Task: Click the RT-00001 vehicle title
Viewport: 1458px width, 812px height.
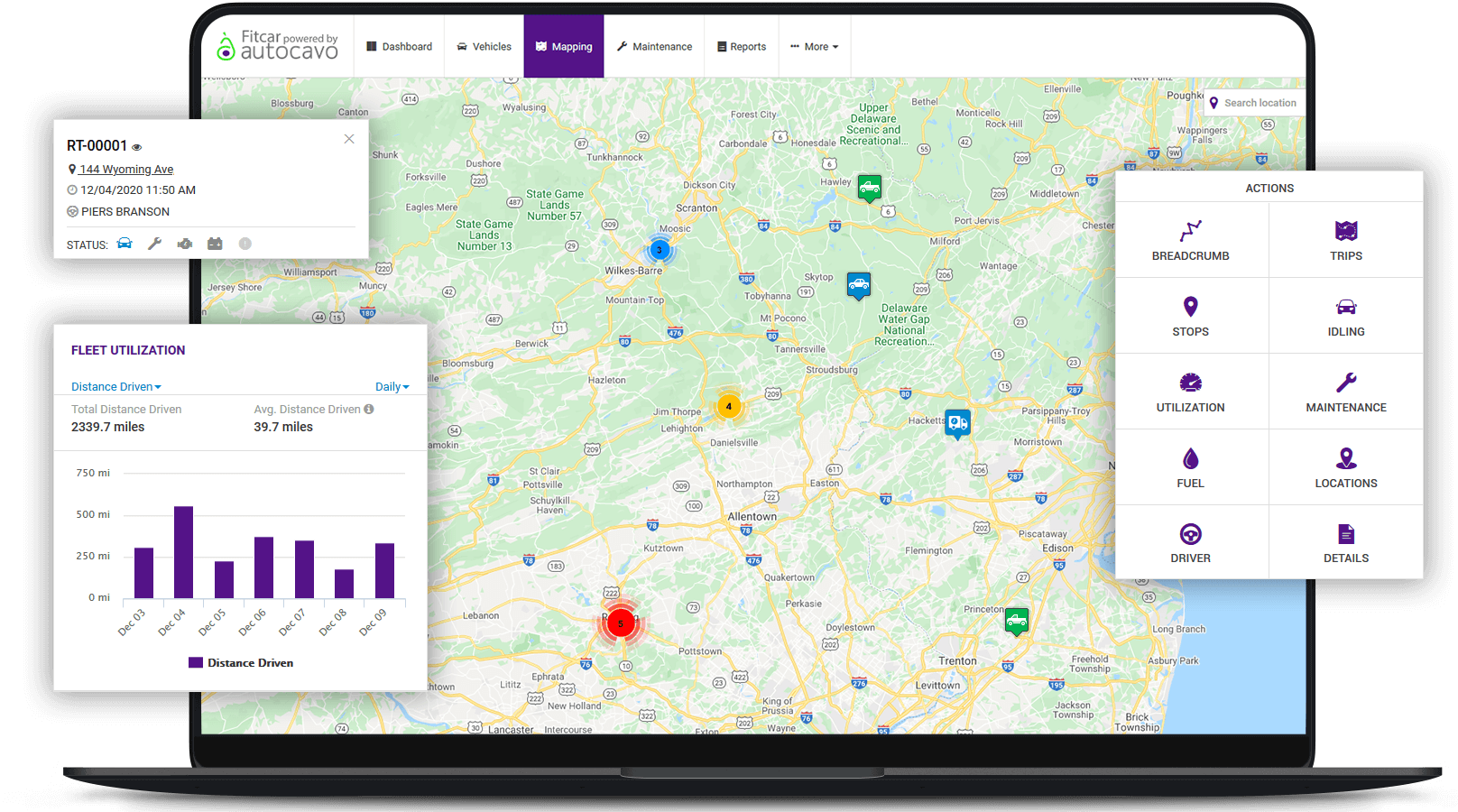Action: coord(97,146)
